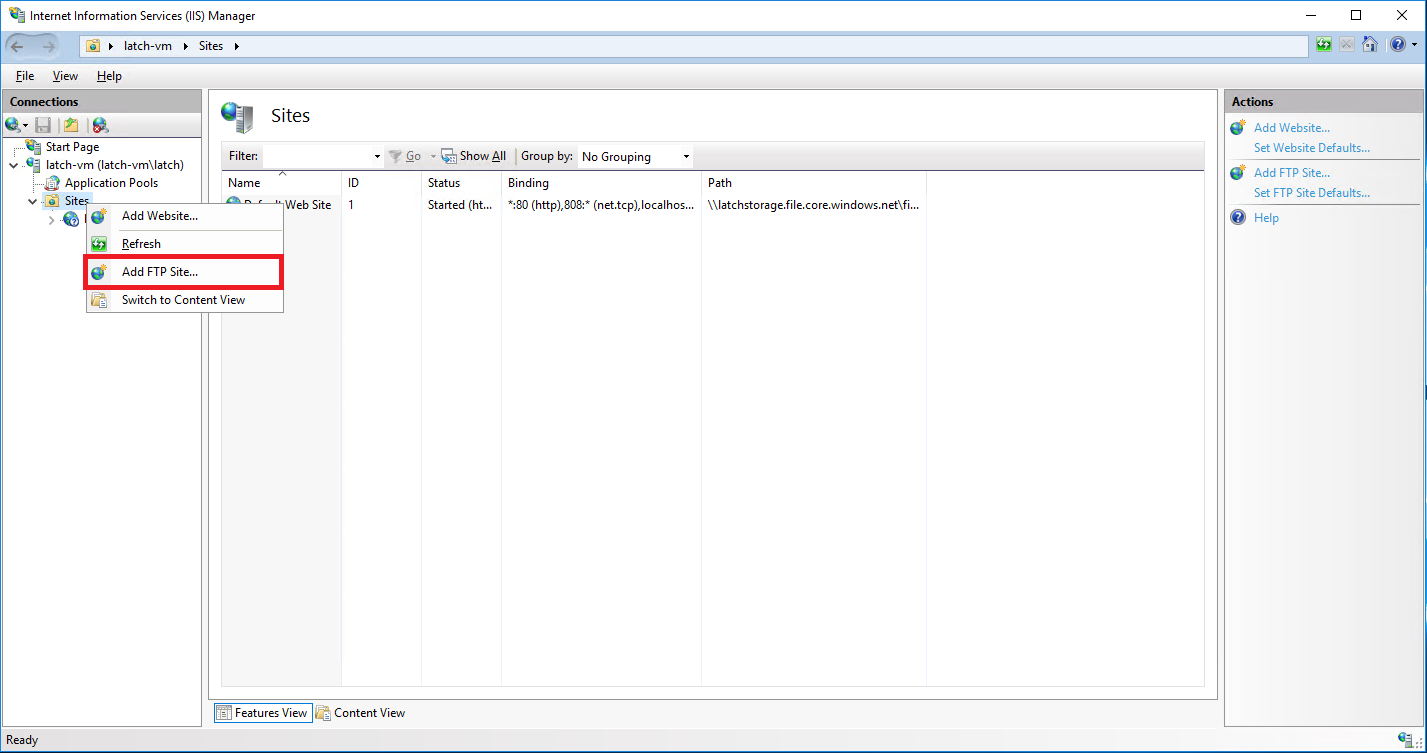Screen dimensions: 1427x753
Task: Switch to the Content View tab
Action: 361,713
